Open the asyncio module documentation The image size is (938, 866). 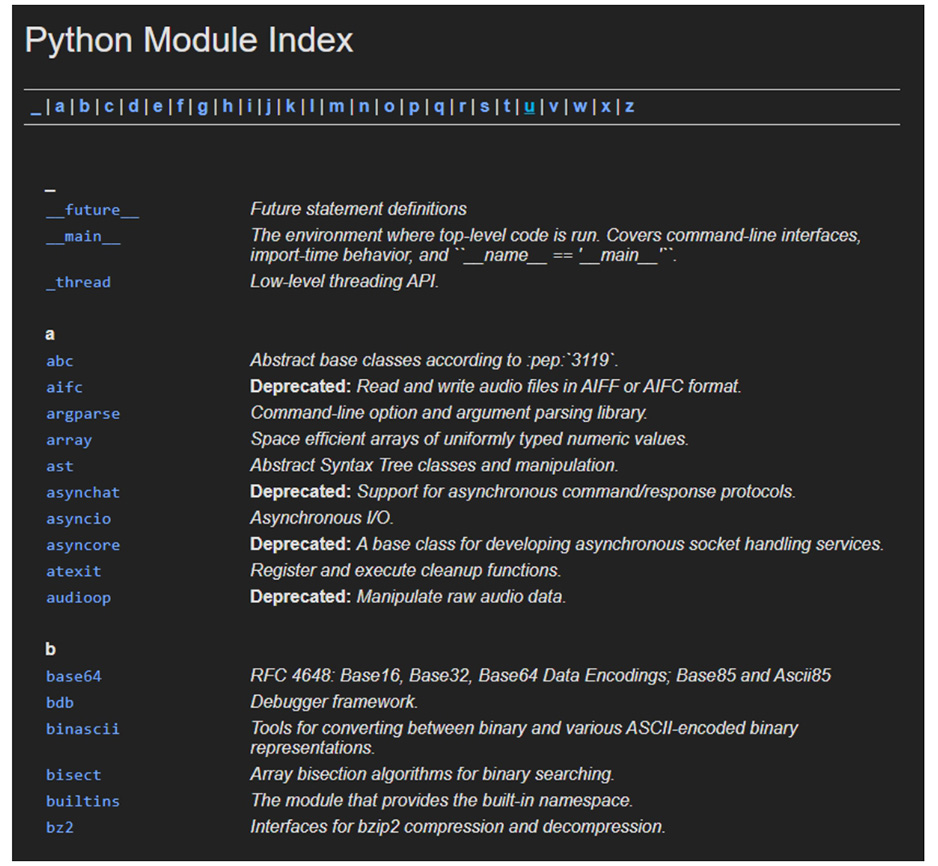click(x=78, y=519)
